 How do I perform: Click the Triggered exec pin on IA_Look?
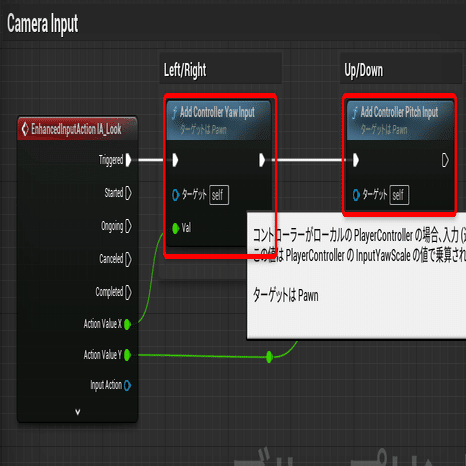pos(129,160)
